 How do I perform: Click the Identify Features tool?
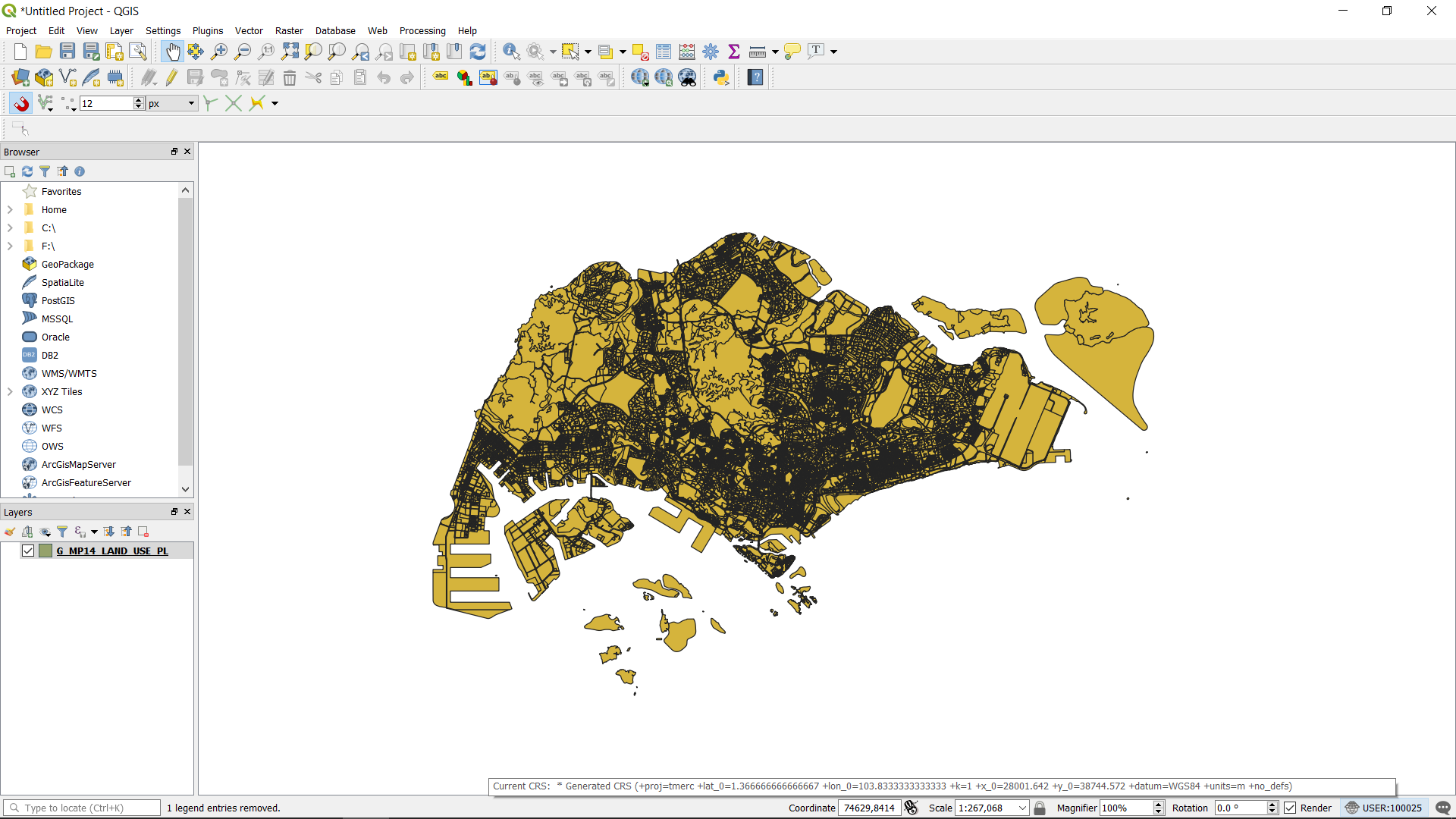click(x=511, y=52)
